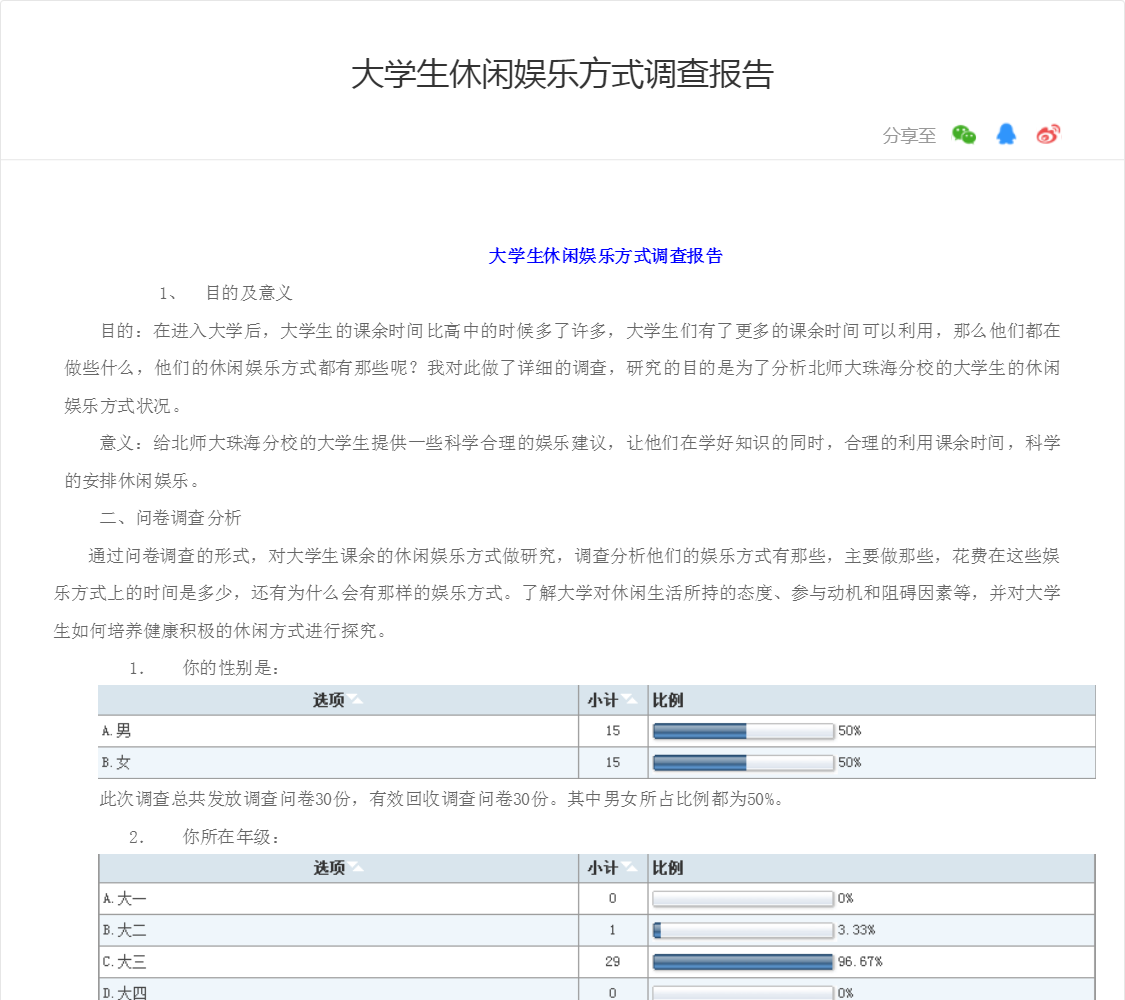Click the B.大二 3.33% progress bar
Viewport: 1125px width, 1000px height.
coord(743,930)
